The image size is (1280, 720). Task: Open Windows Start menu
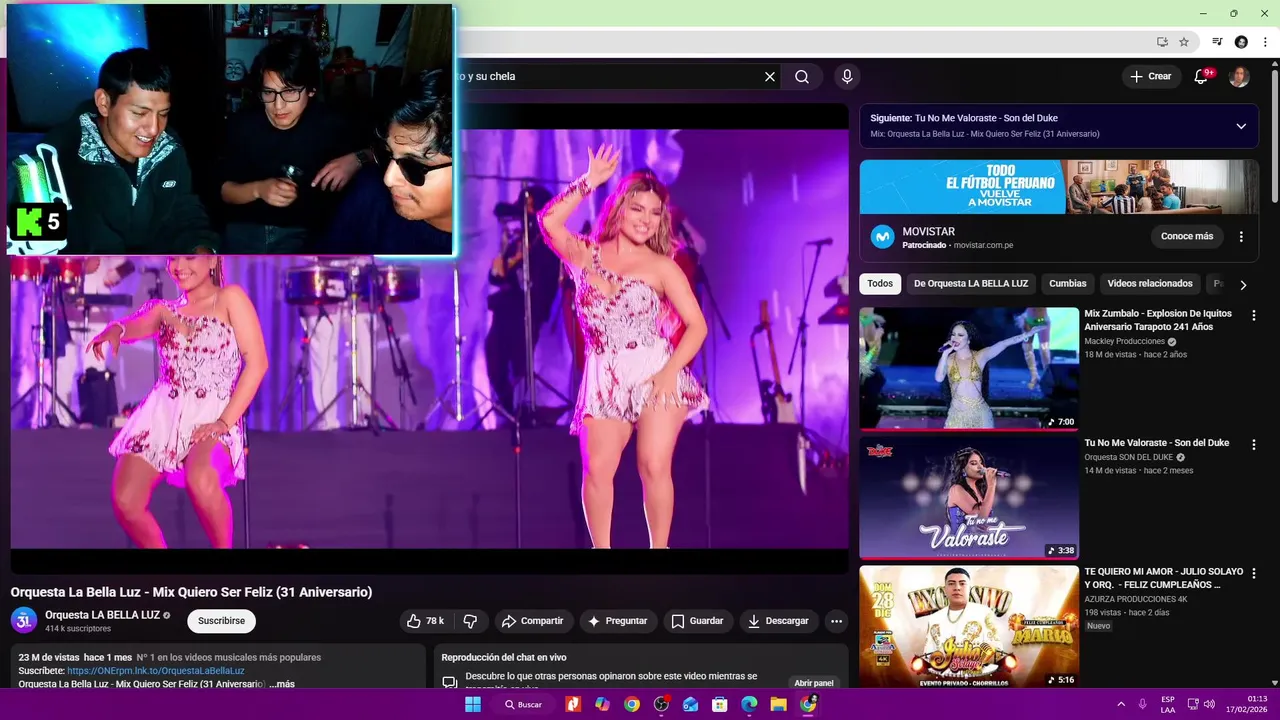[x=473, y=704]
